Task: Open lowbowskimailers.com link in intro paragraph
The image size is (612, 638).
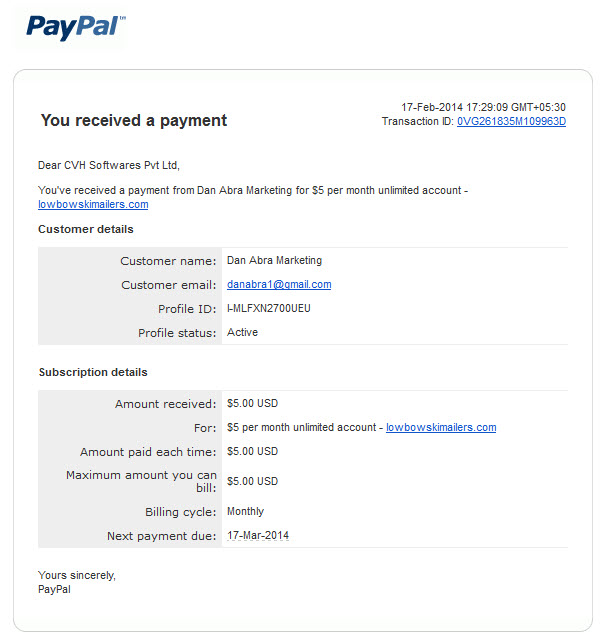Action: pos(93,204)
